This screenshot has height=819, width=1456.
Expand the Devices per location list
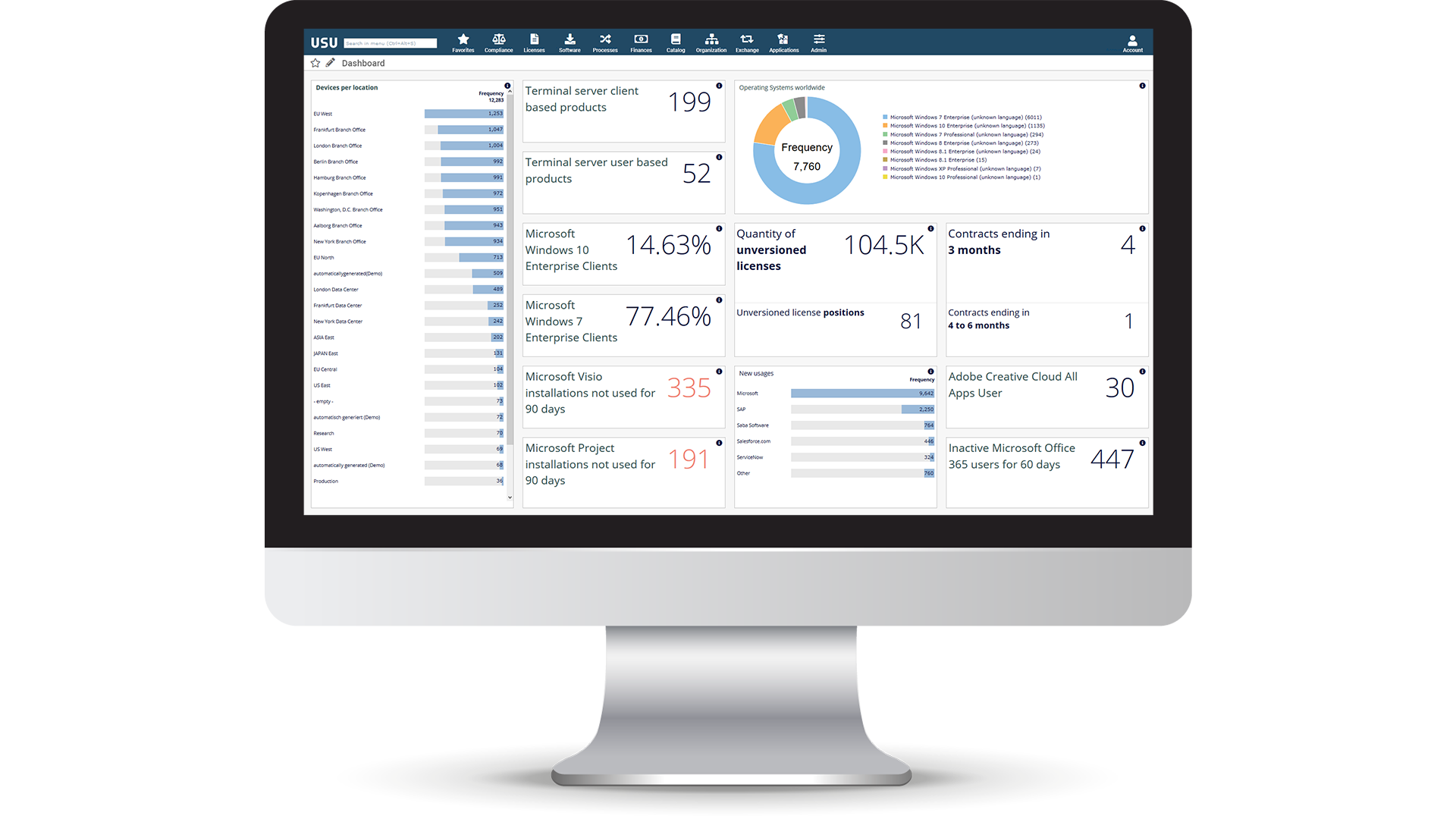point(509,497)
